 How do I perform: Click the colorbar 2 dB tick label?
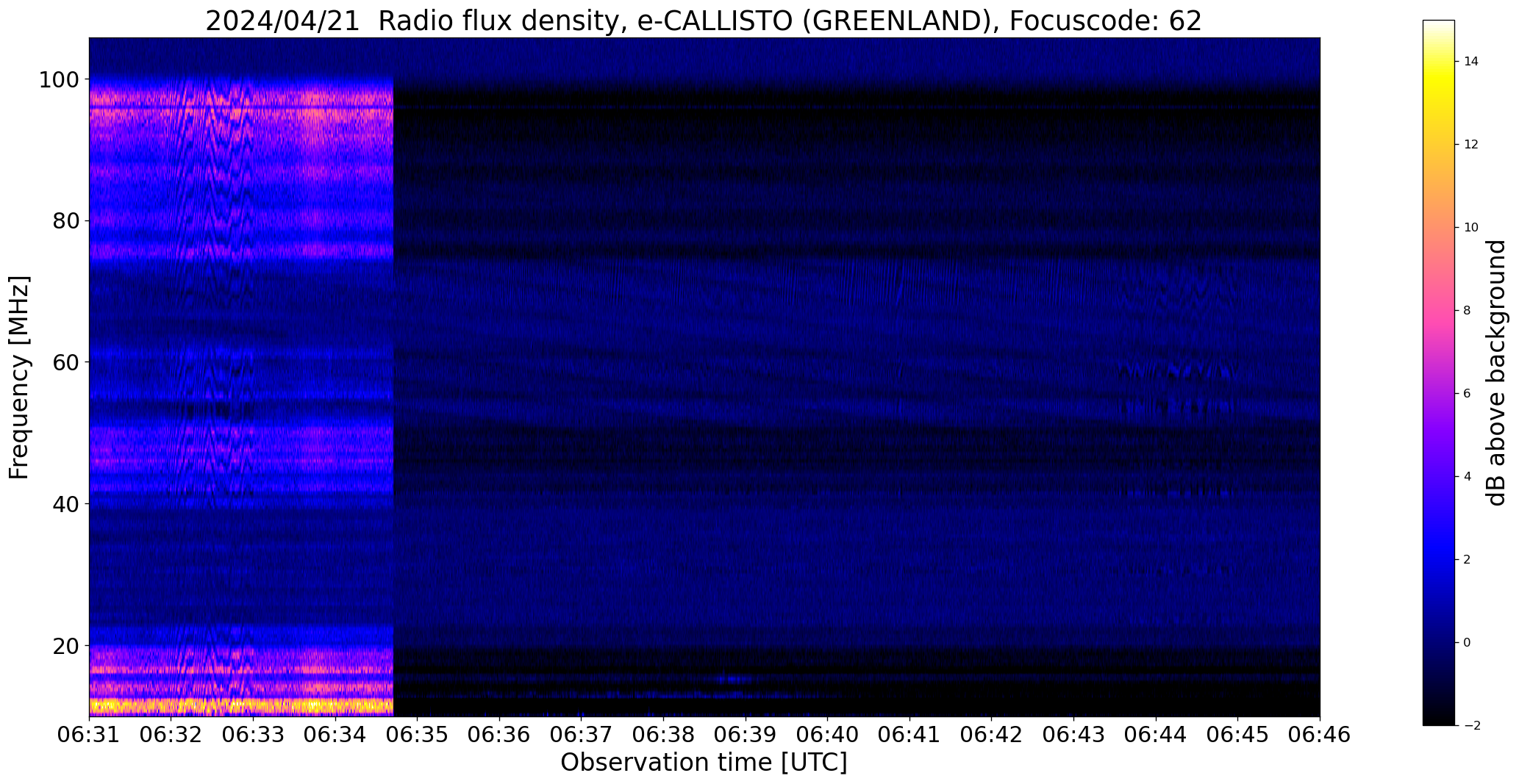1467,560
